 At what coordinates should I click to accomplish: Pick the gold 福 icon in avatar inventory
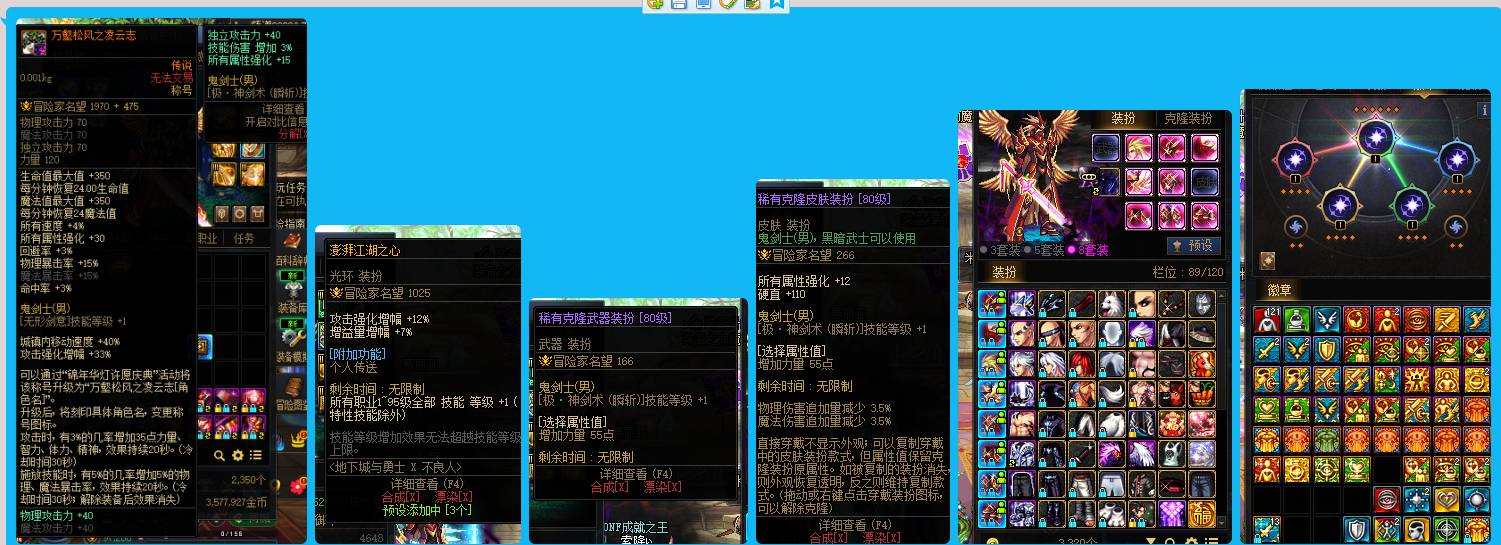pyautogui.click(x=1202, y=515)
